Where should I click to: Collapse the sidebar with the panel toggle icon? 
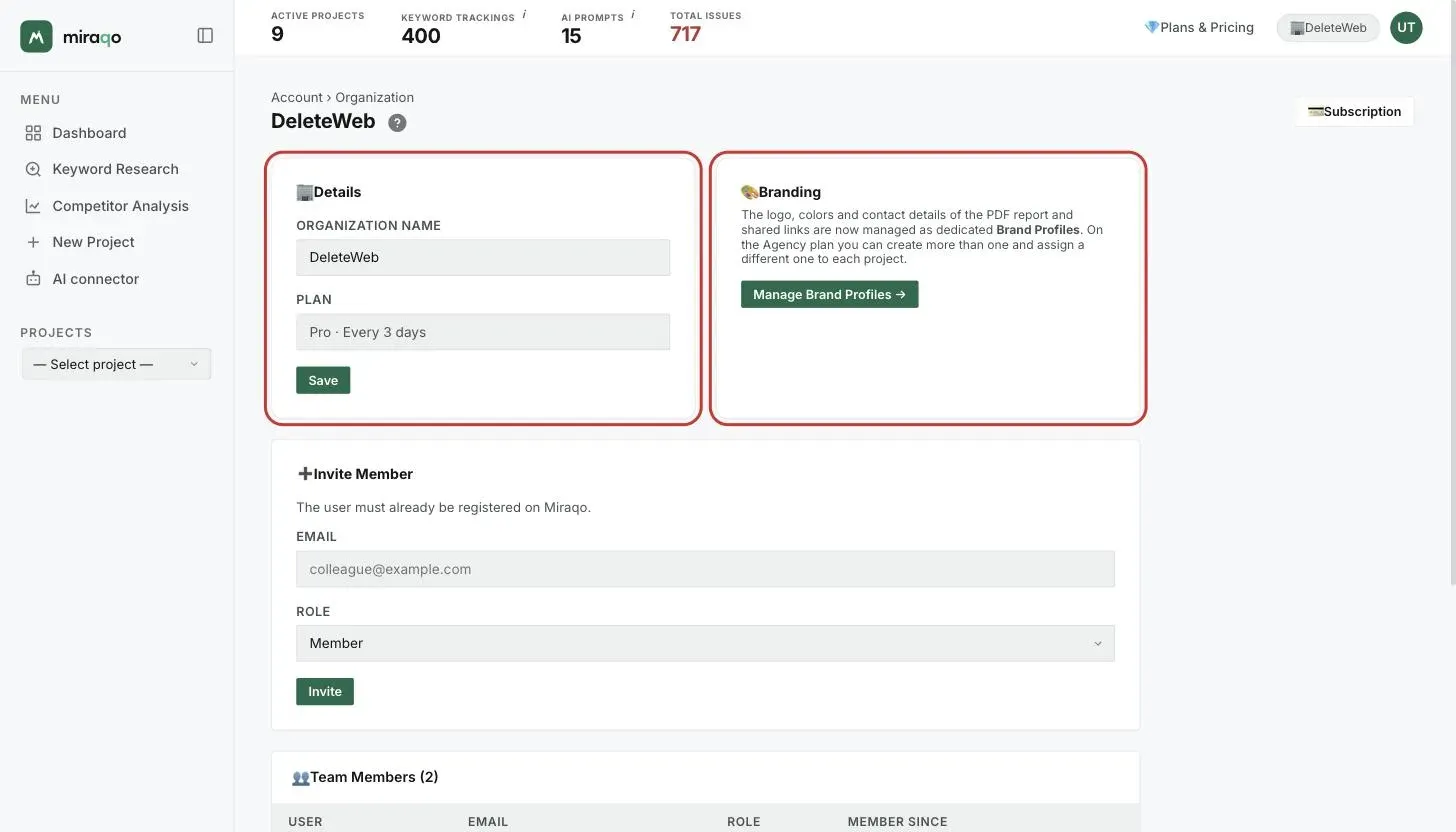pyautogui.click(x=205, y=36)
